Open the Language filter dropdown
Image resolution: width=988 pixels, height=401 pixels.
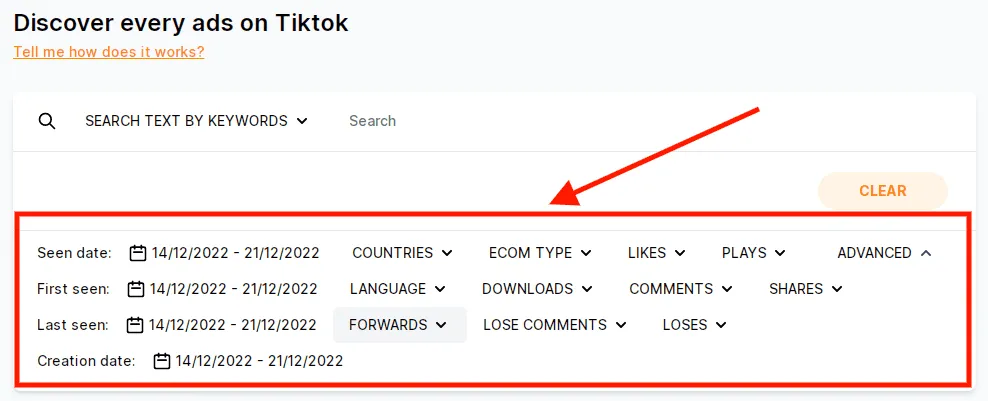point(397,289)
